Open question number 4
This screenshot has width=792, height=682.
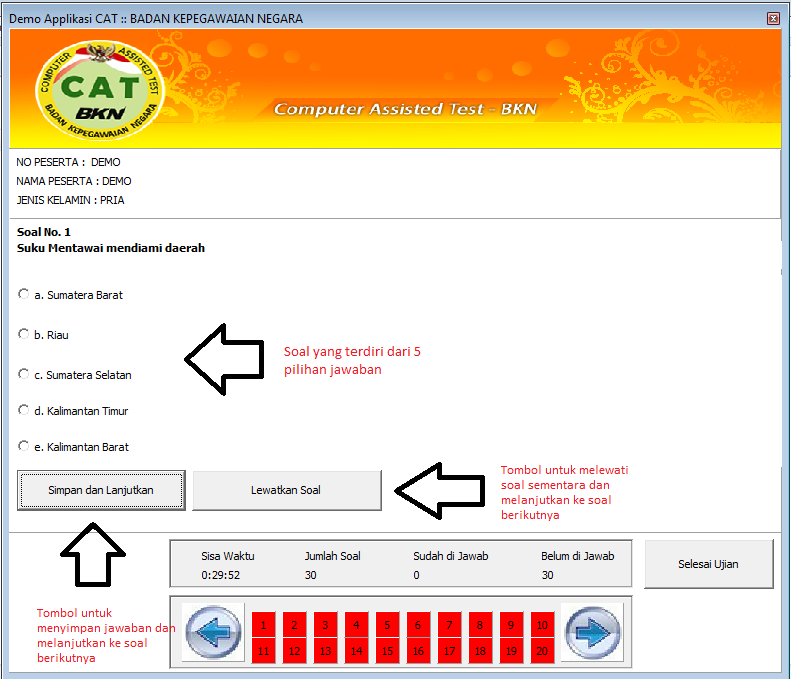357,625
